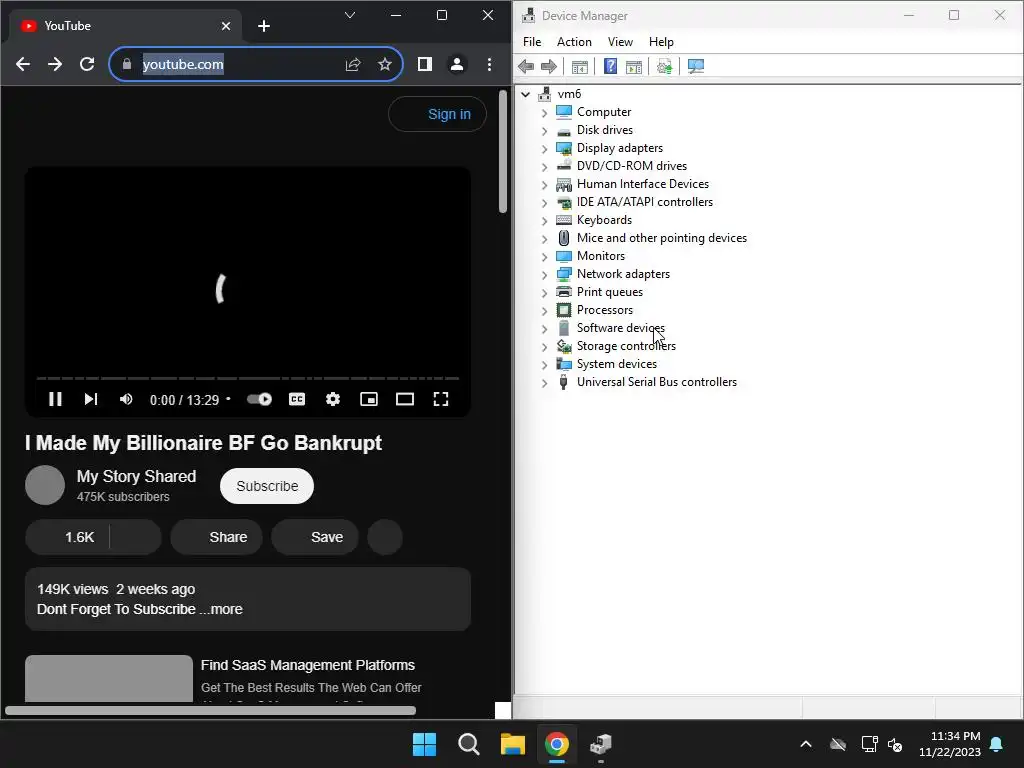
Task: Click the youtube.com address bar
Action: click(255, 64)
